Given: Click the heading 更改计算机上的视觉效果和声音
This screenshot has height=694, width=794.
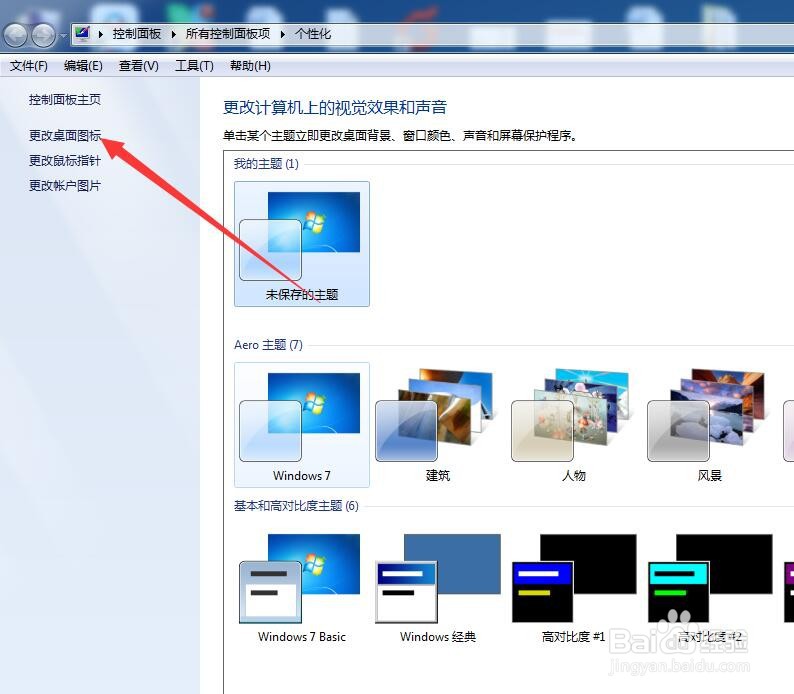Looking at the screenshot, I should pos(335,107).
